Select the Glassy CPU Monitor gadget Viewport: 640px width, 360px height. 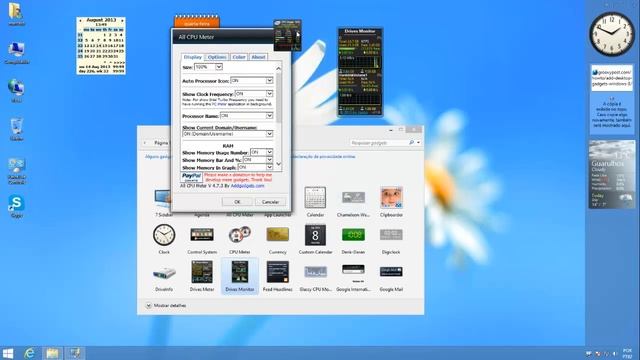click(x=315, y=276)
